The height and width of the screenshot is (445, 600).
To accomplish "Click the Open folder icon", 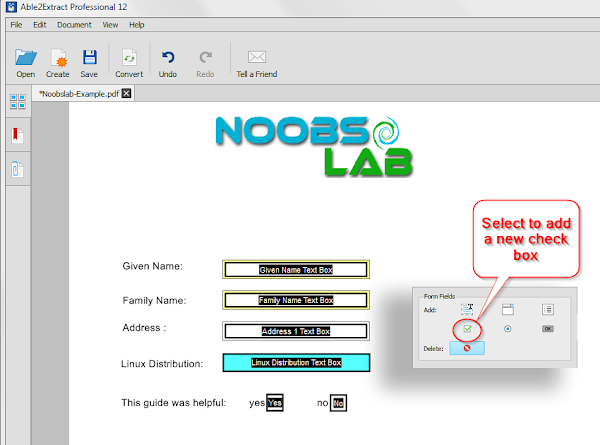I will click(x=26, y=58).
